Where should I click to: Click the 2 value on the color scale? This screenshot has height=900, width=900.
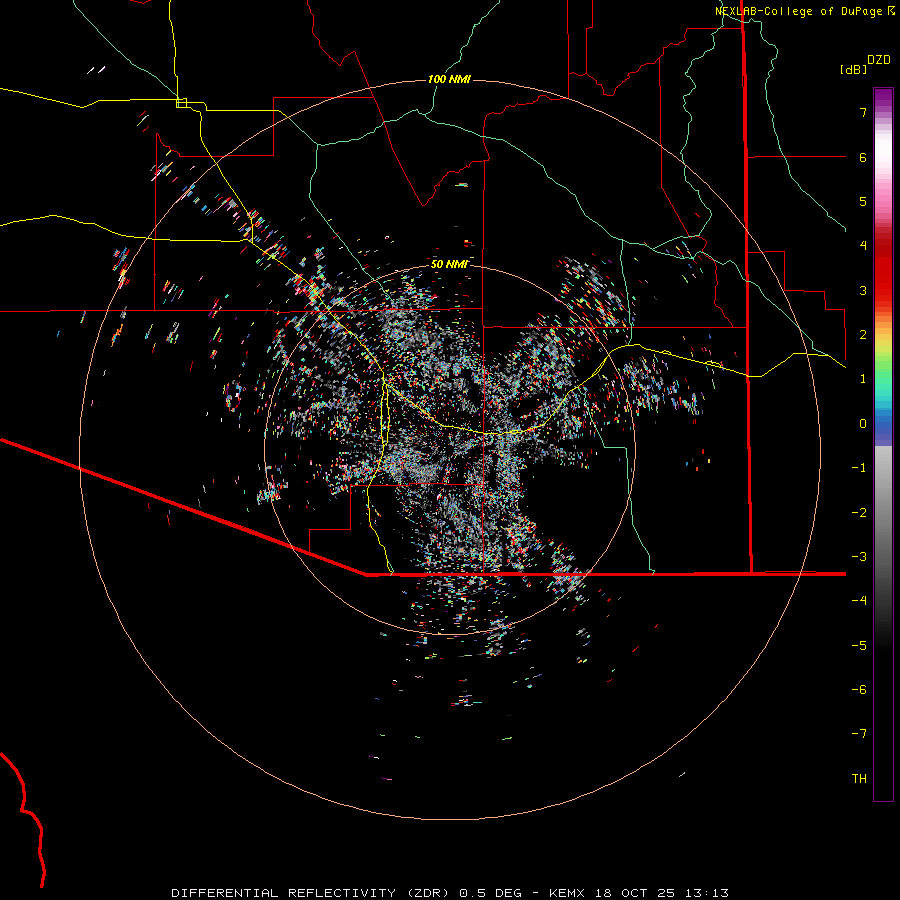[862, 335]
